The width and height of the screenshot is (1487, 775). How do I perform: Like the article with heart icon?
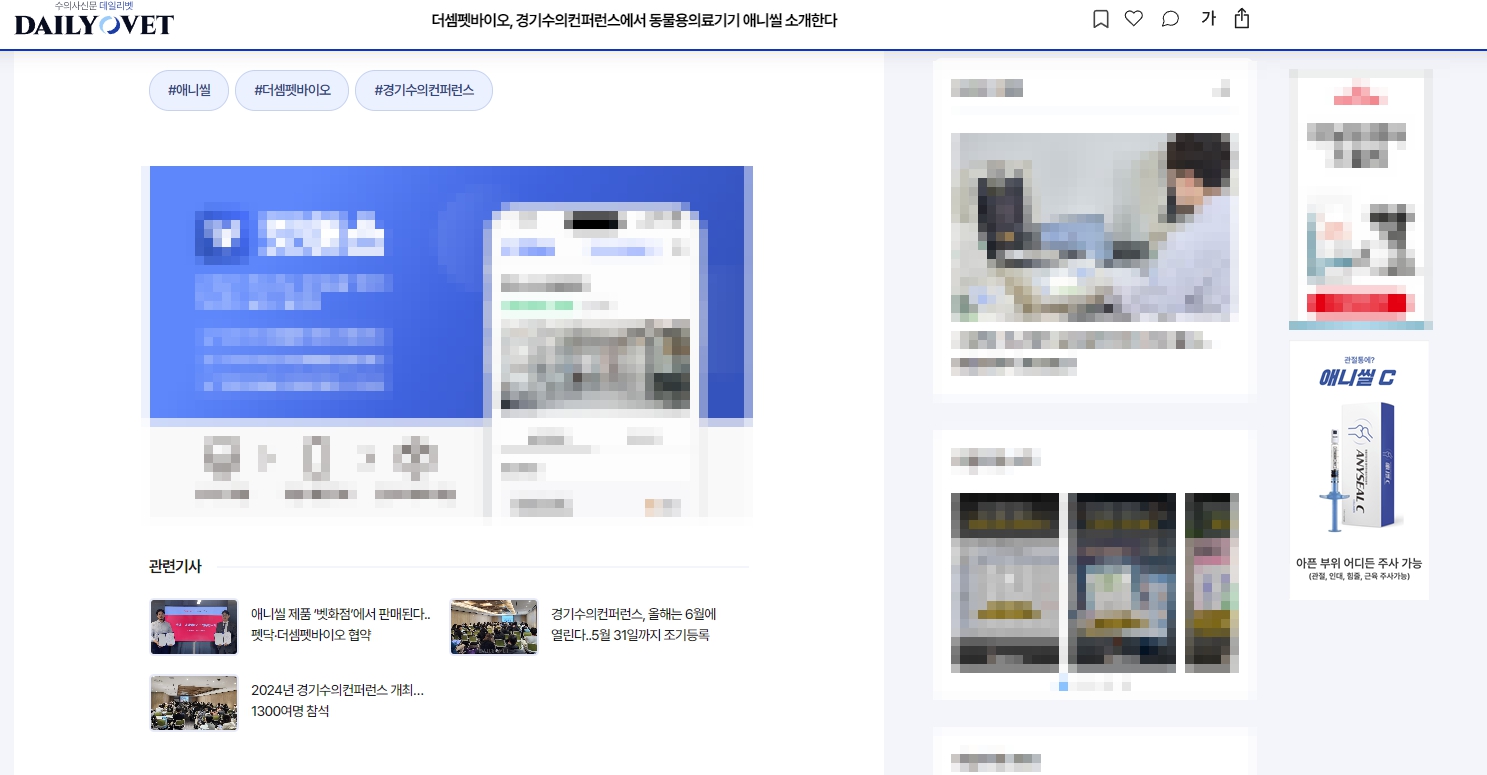tap(1133, 19)
